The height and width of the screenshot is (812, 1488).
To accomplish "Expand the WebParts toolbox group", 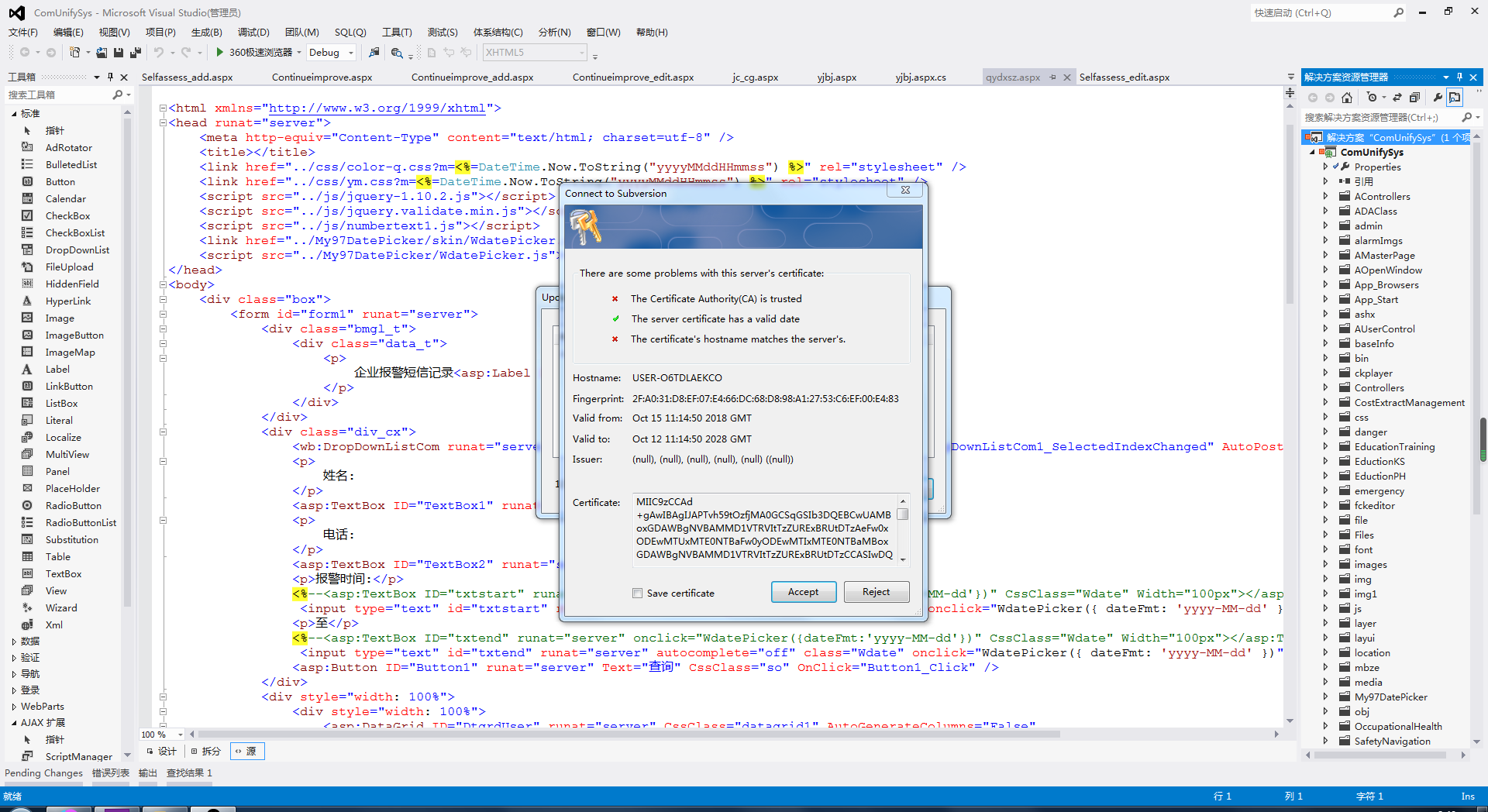I will point(14,706).
